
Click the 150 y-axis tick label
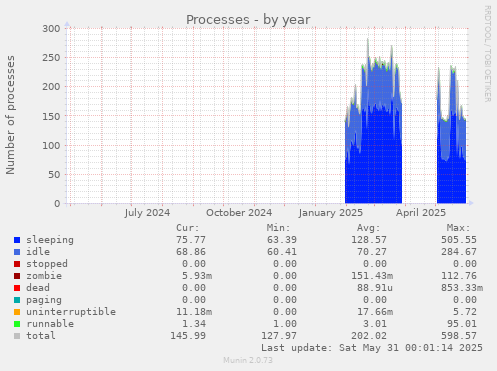pyautogui.click(x=51, y=116)
